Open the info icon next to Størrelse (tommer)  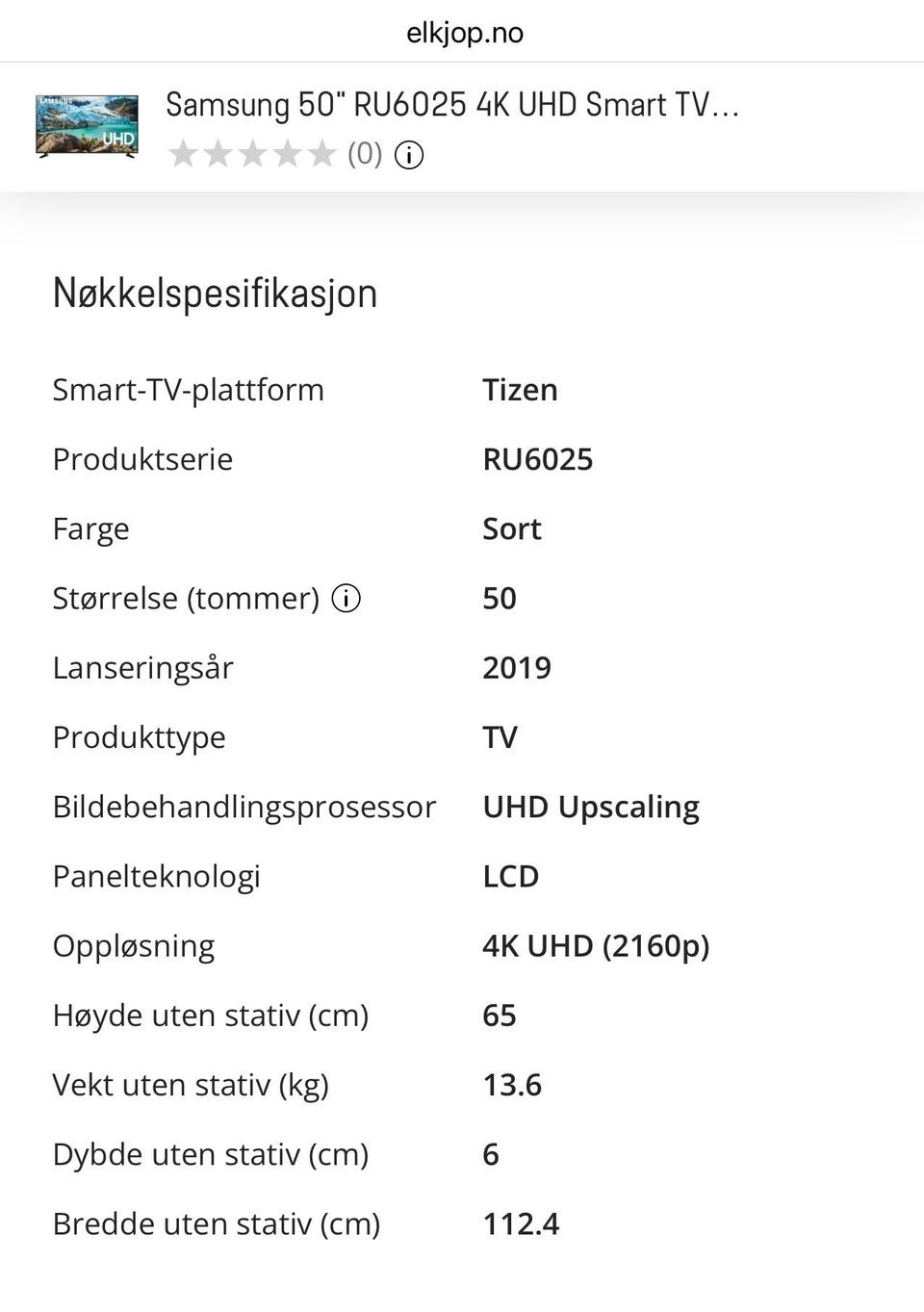(x=346, y=598)
